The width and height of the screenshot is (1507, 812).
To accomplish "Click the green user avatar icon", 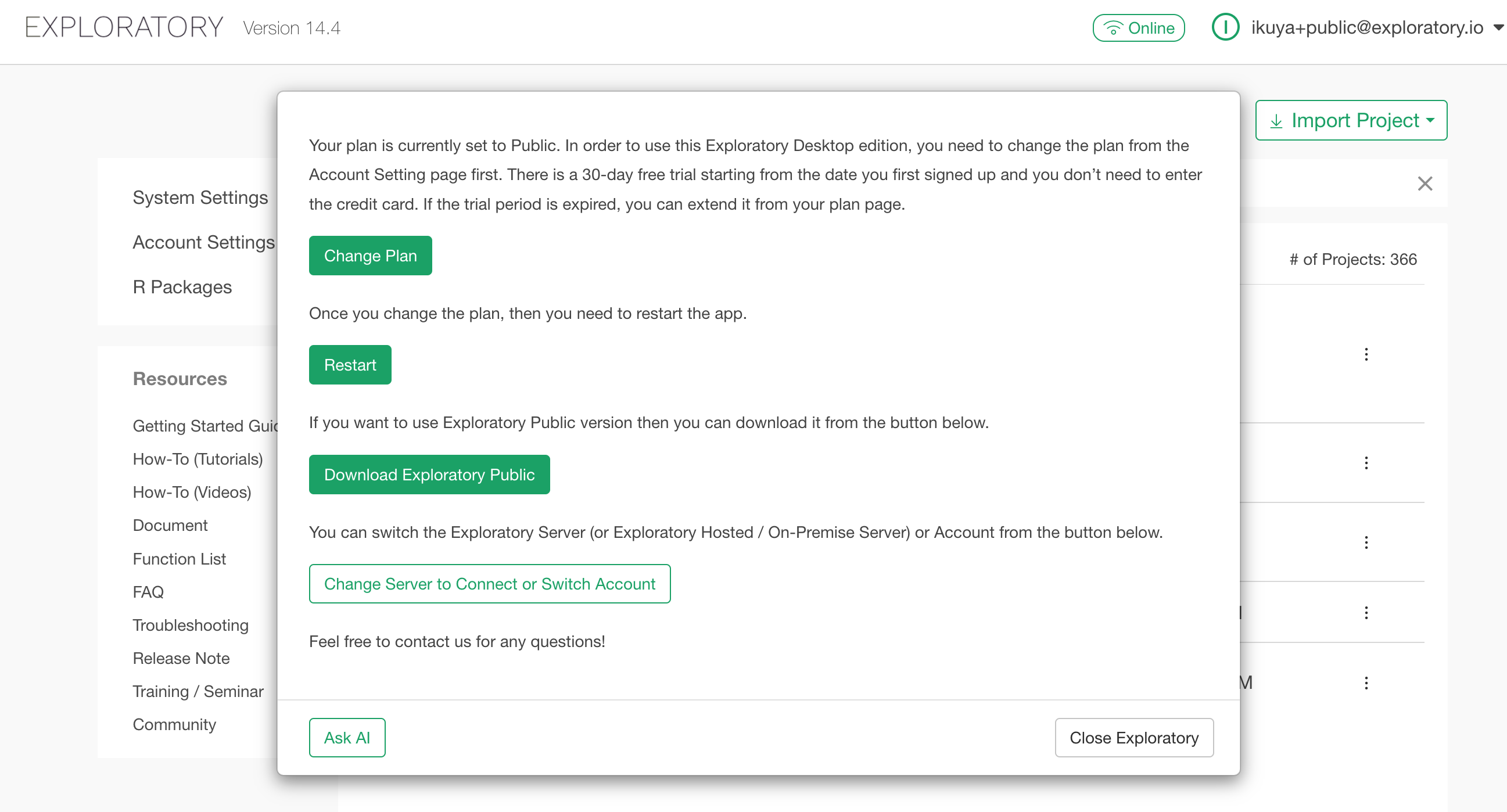I will [x=1225, y=27].
